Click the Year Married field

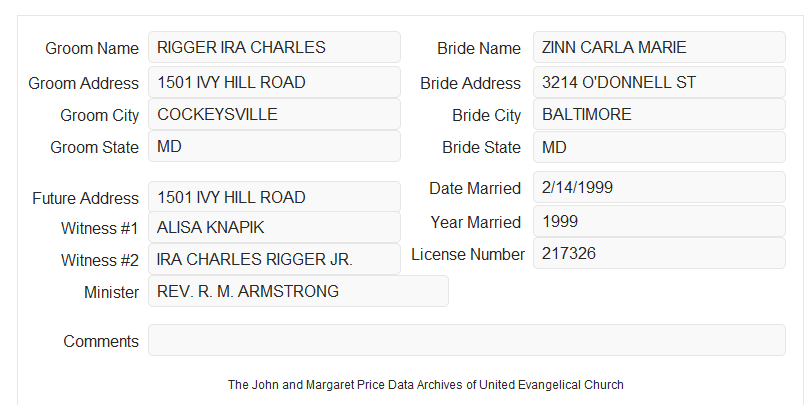(659, 221)
